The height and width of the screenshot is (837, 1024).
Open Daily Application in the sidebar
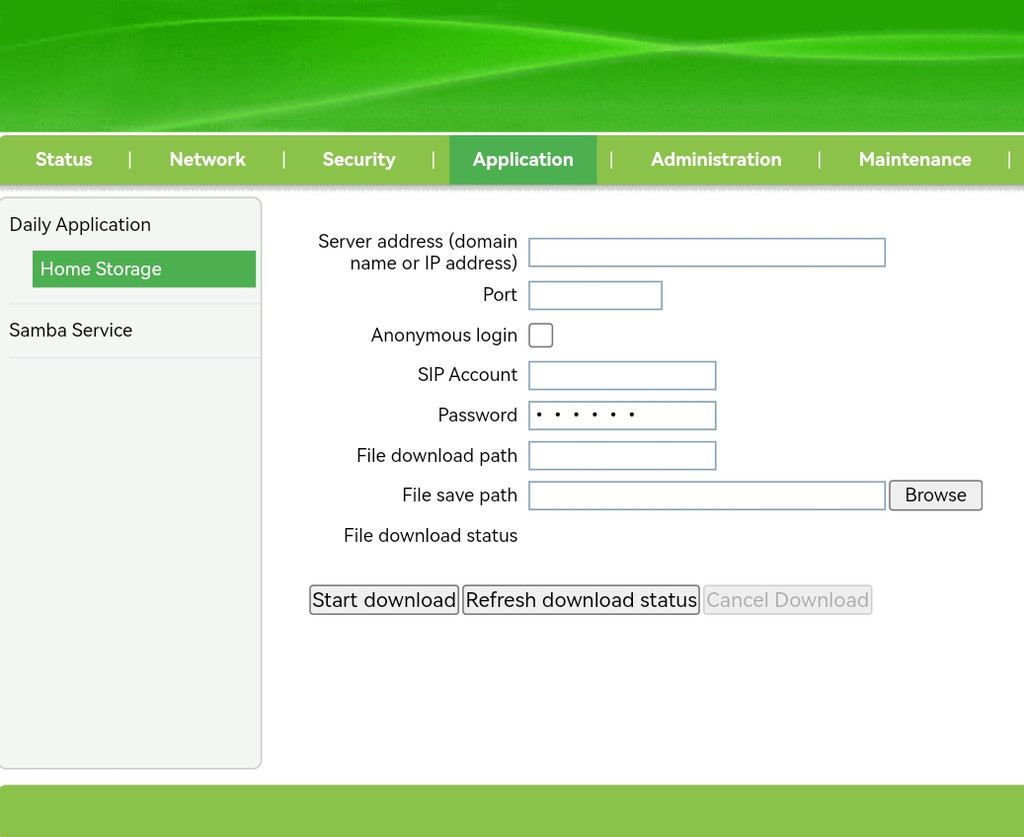coord(80,225)
